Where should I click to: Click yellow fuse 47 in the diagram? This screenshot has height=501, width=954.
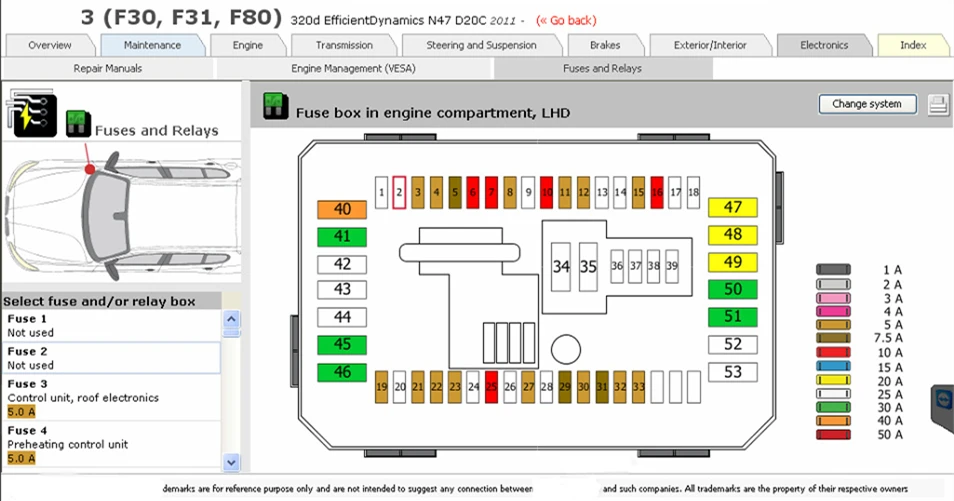click(733, 208)
